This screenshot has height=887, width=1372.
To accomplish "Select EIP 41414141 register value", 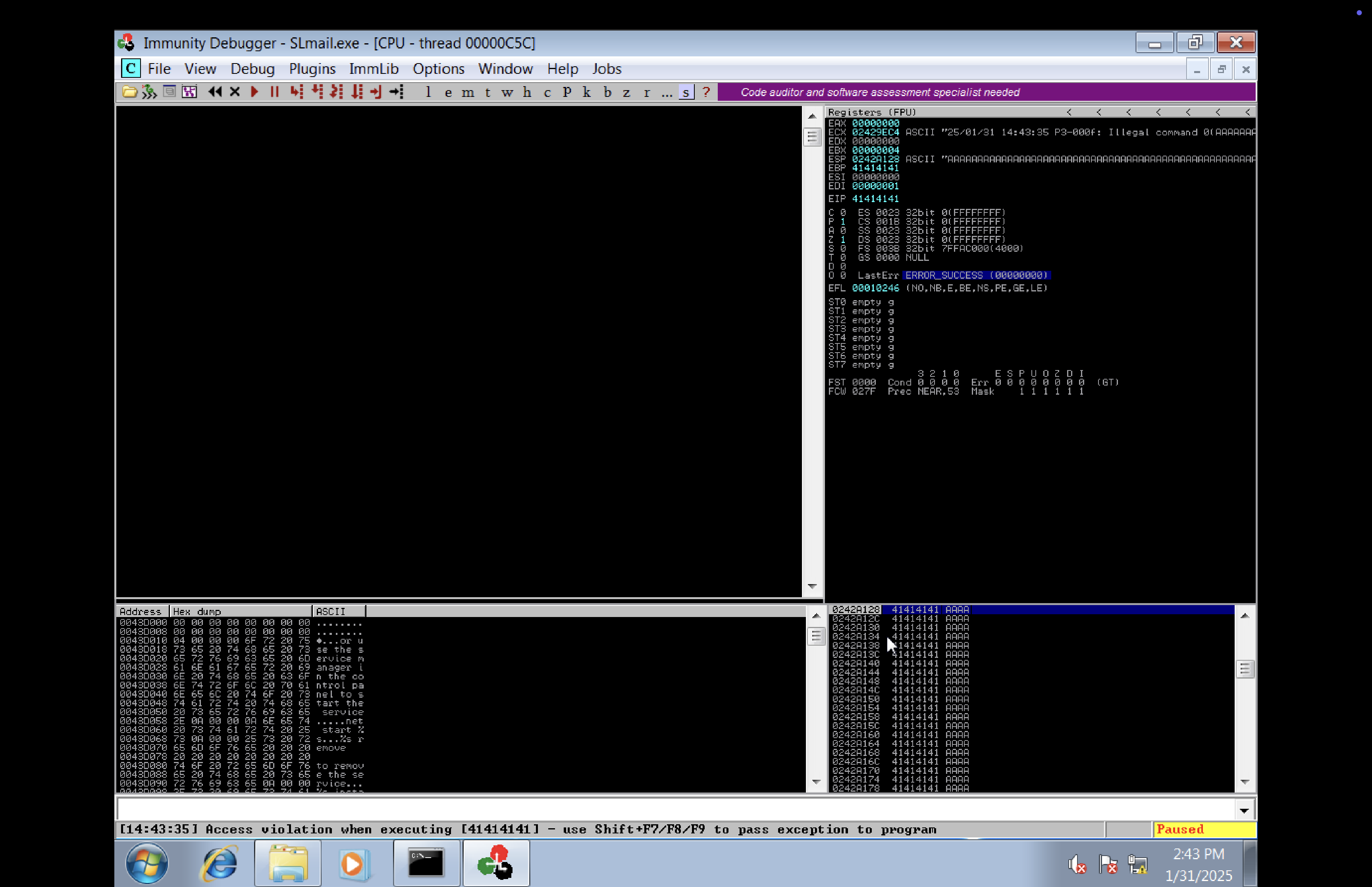I will click(875, 199).
